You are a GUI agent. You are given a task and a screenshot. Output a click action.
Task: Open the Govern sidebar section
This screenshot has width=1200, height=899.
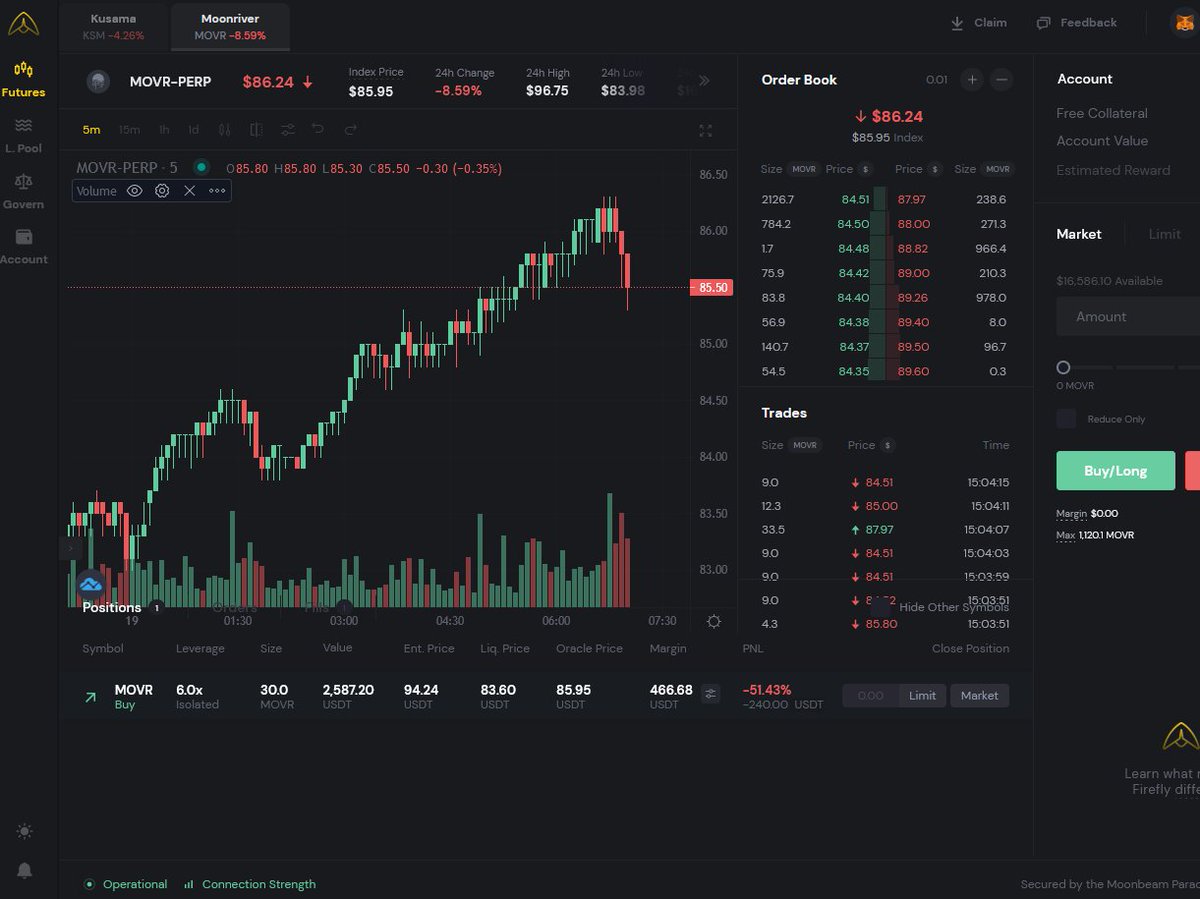[x=23, y=191]
